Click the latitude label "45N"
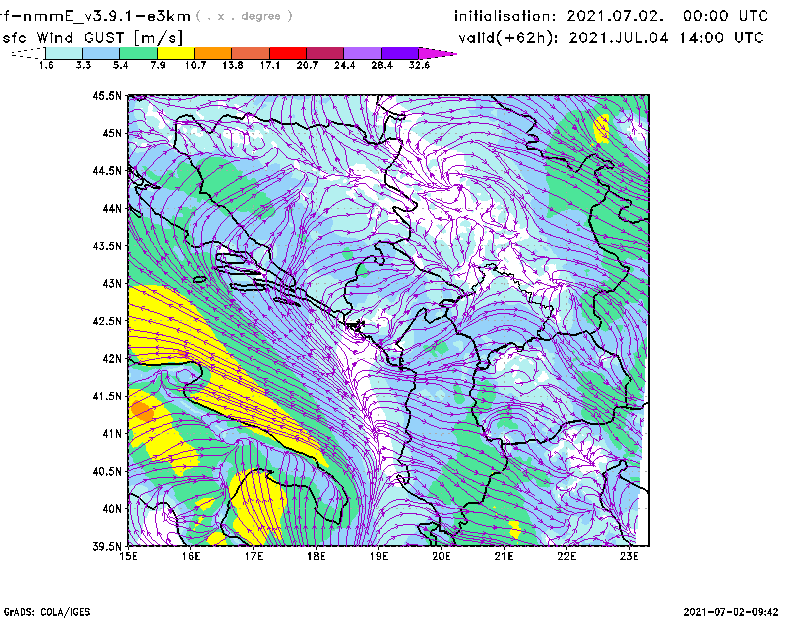 point(112,133)
